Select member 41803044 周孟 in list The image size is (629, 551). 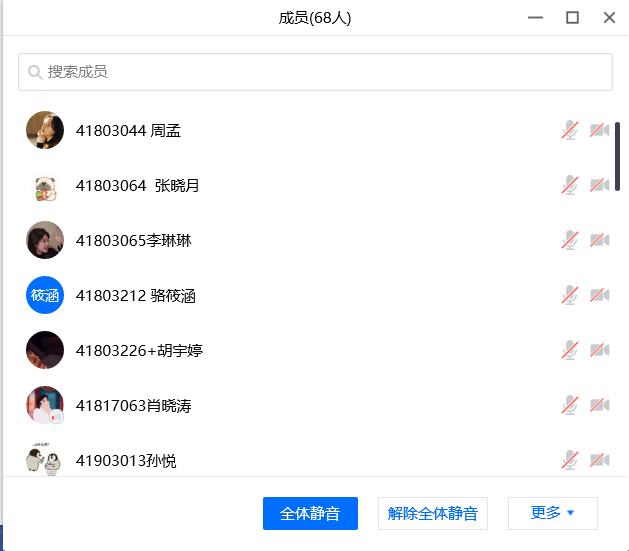pyautogui.click(x=128, y=131)
